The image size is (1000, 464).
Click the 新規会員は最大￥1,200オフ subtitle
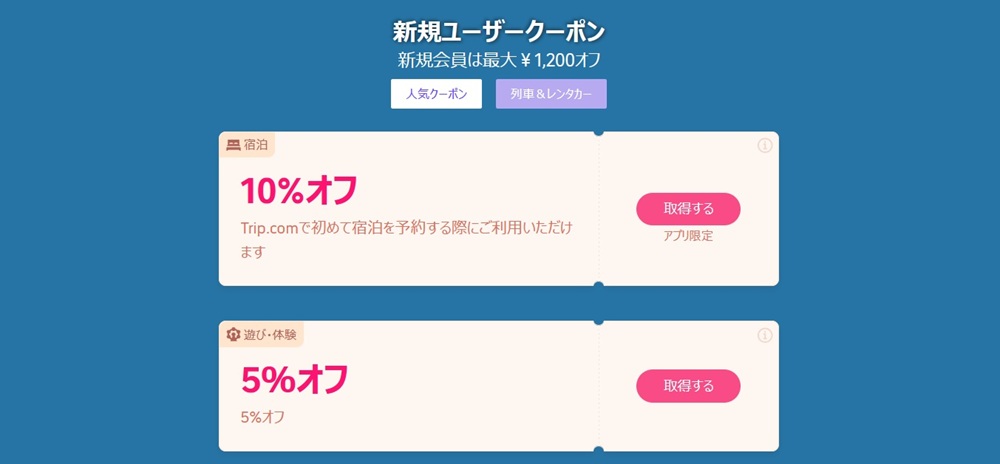coord(499,60)
